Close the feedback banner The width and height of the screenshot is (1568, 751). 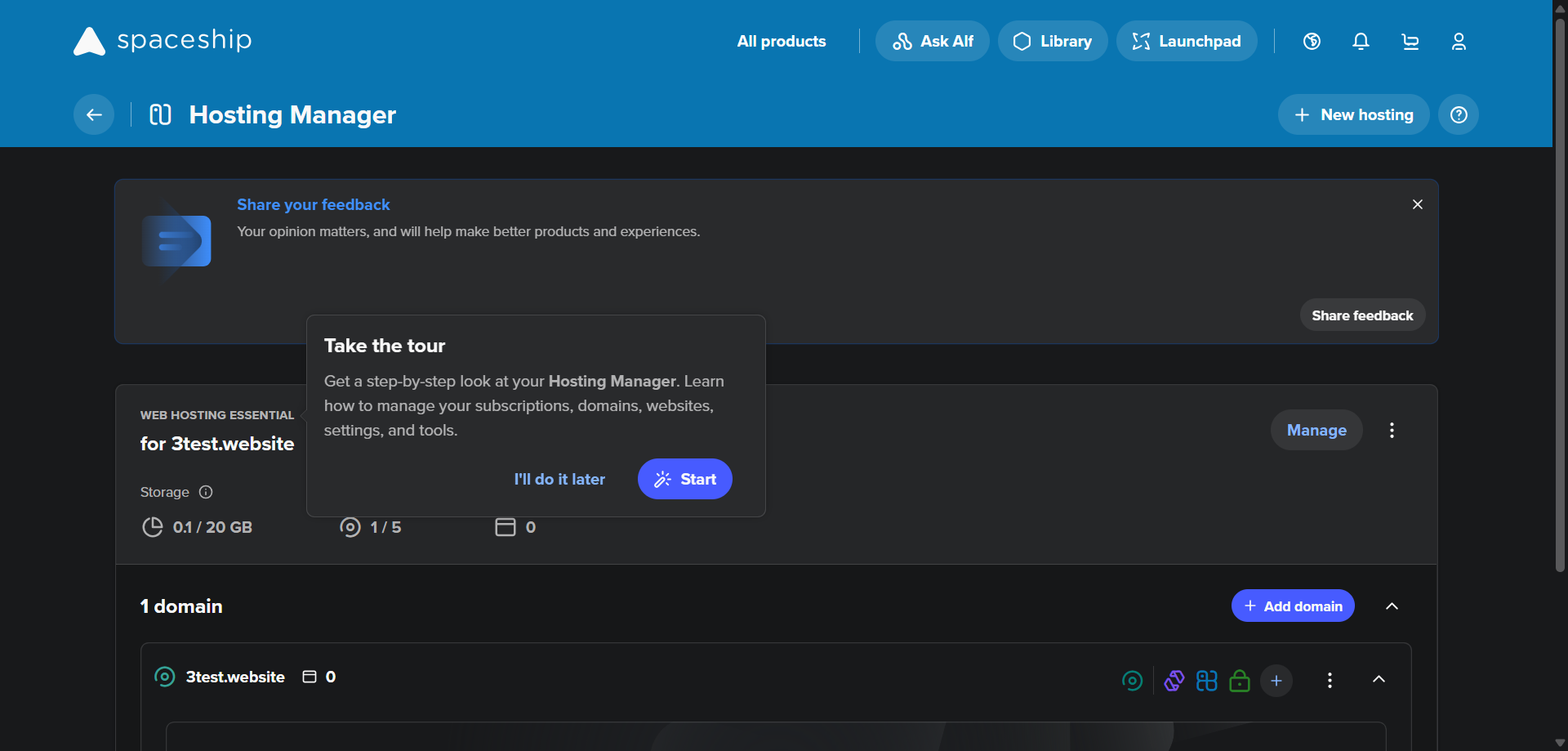(1418, 204)
